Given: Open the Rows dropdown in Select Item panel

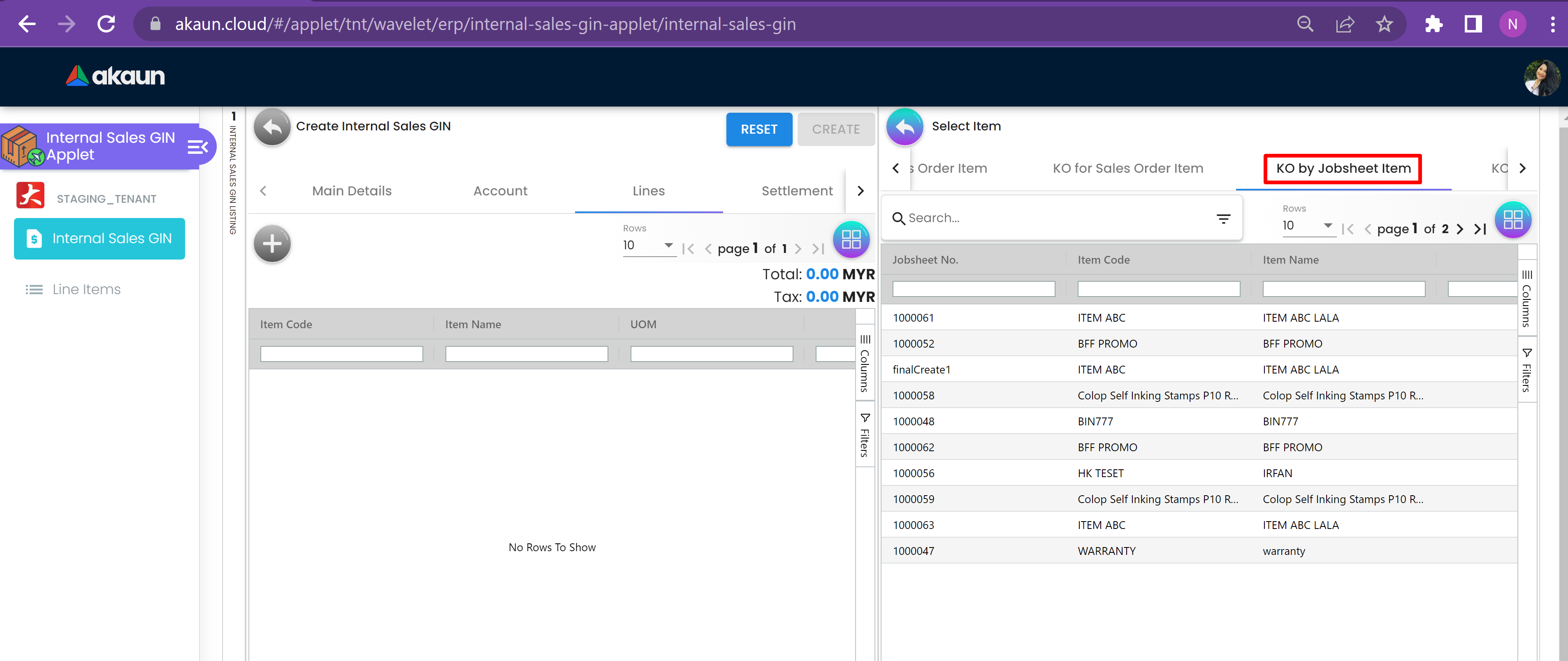Looking at the screenshot, I should pos(1307,226).
